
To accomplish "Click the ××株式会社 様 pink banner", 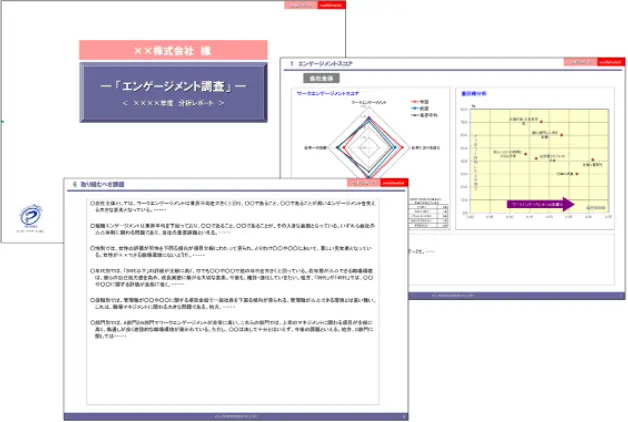I will pyautogui.click(x=173, y=49).
